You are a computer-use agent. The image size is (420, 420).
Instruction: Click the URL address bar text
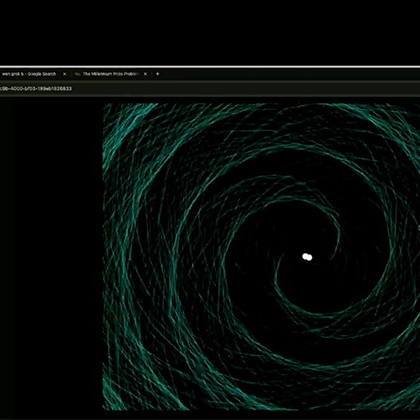tap(36, 89)
